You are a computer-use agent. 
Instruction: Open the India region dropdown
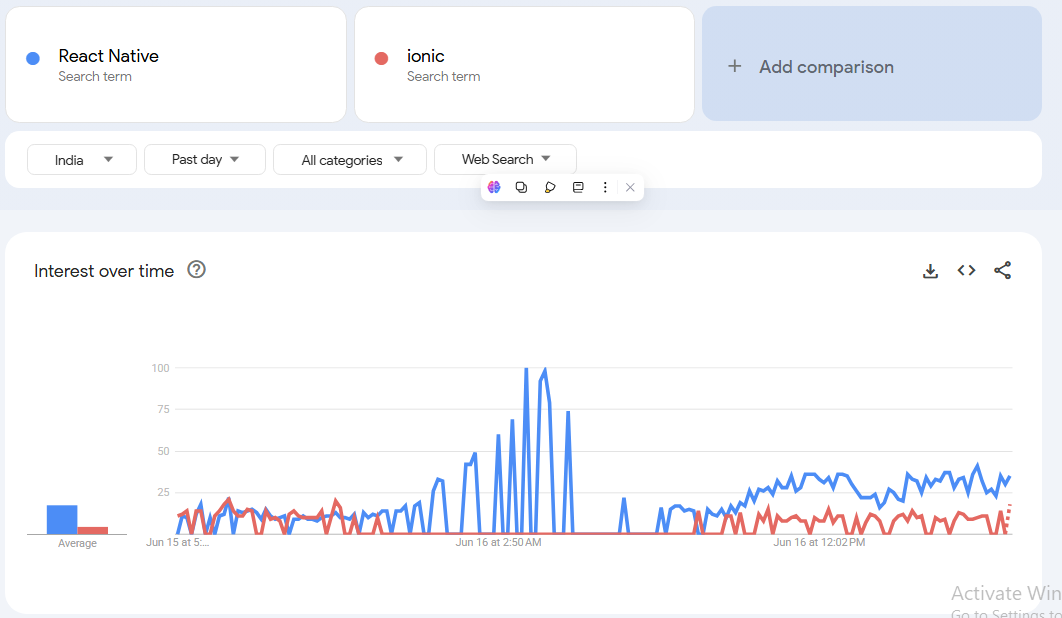(82, 160)
